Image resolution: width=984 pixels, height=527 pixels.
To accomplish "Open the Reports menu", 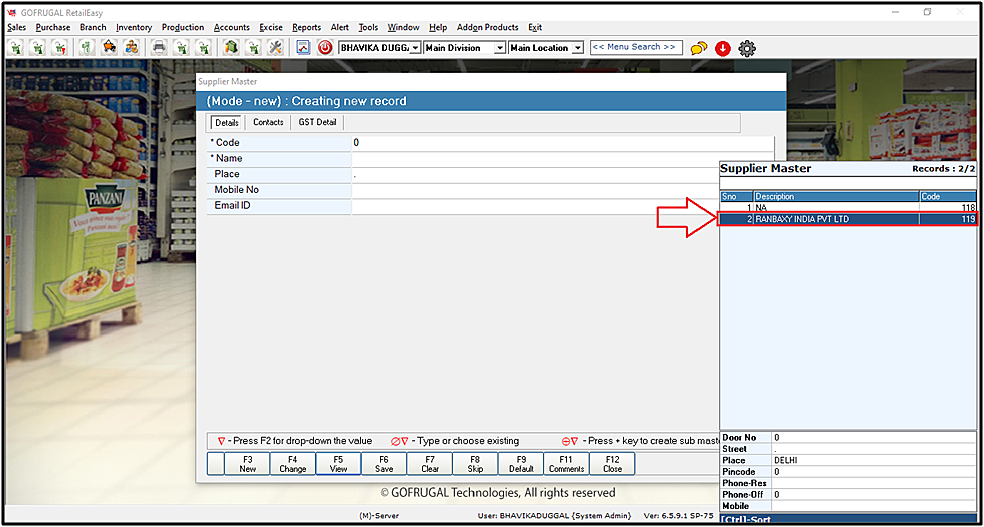I will point(306,27).
